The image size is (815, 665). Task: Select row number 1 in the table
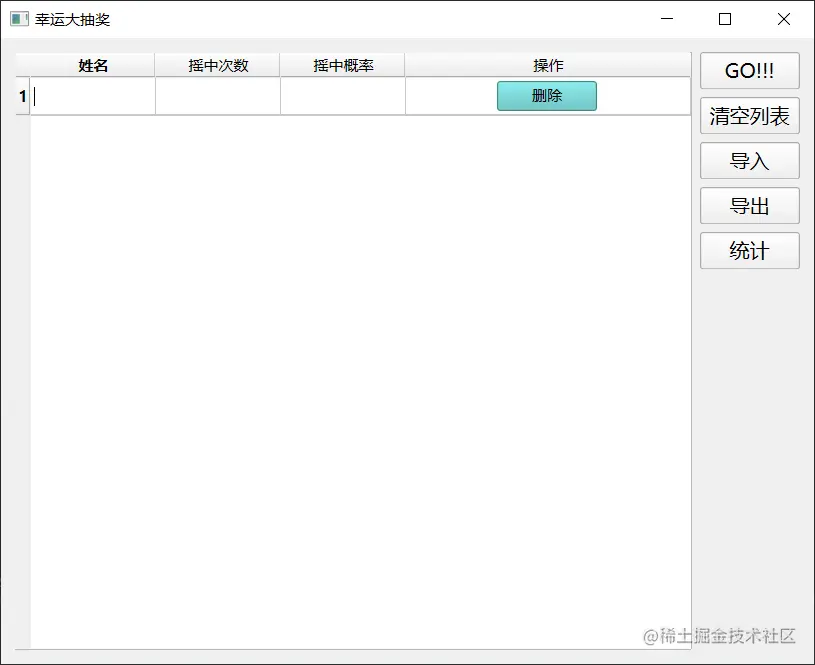pyautogui.click(x=21, y=96)
